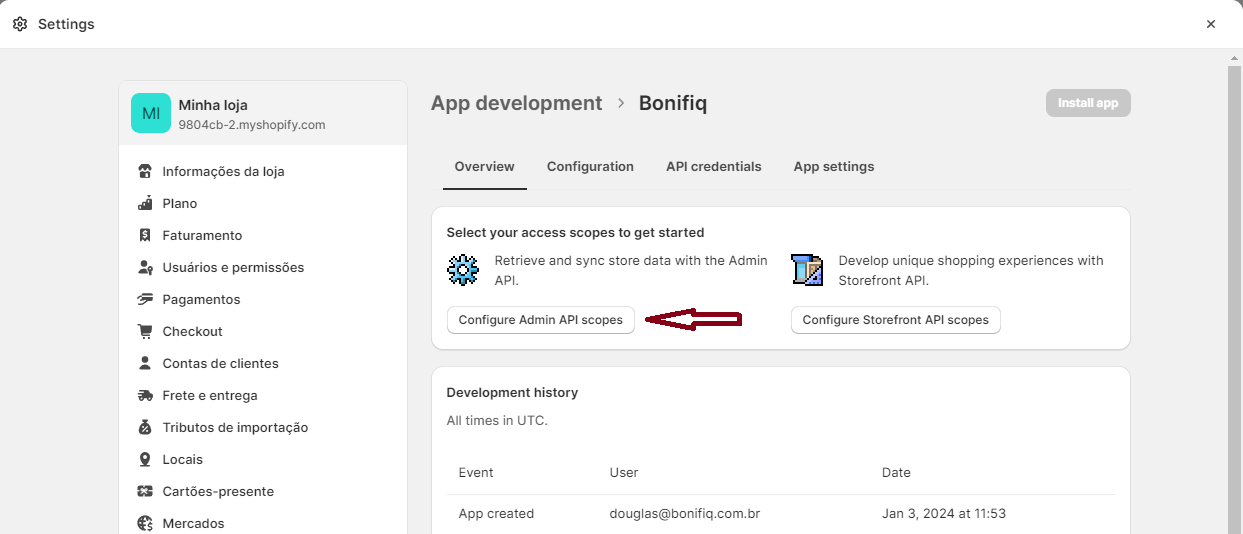This screenshot has width=1243, height=534.
Task: Click the vertical scrollbar on the right
Action: pyautogui.click(x=1234, y=291)
